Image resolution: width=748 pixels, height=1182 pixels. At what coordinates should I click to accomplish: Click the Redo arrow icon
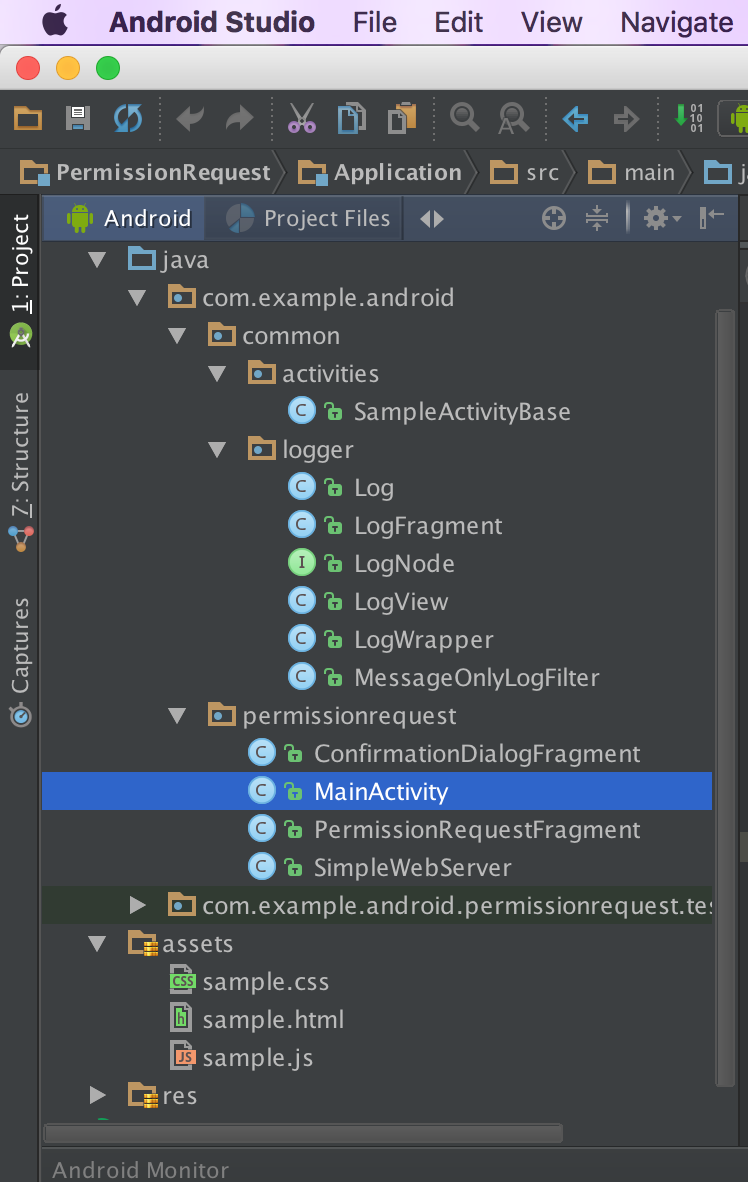click(x=240, y=118)
